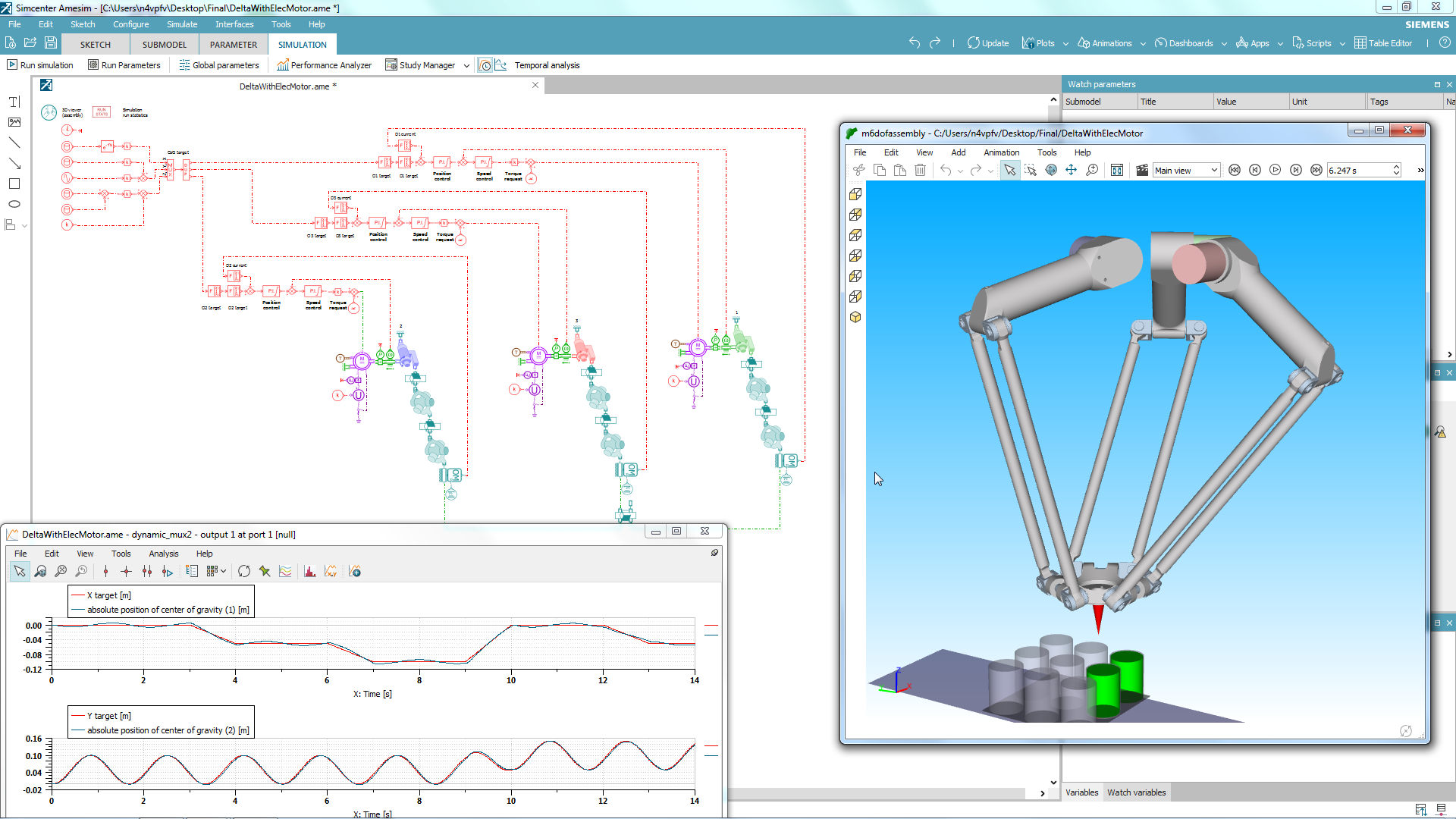Open the Study Manager dropdown
This screenshot has height=819, width=1456.
click(x=466, y=65)
